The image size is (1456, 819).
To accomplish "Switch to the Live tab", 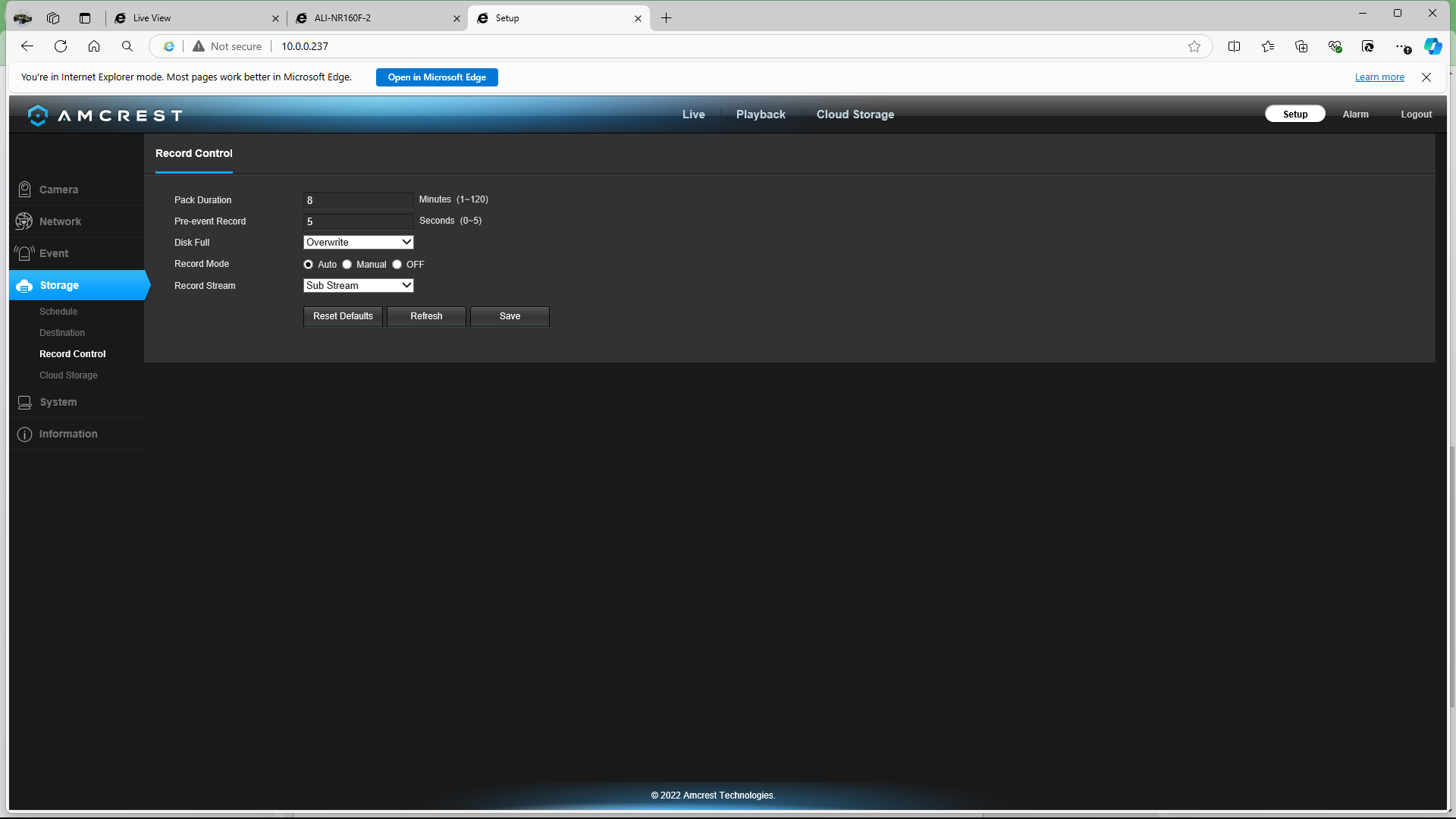I will (693, 115).
